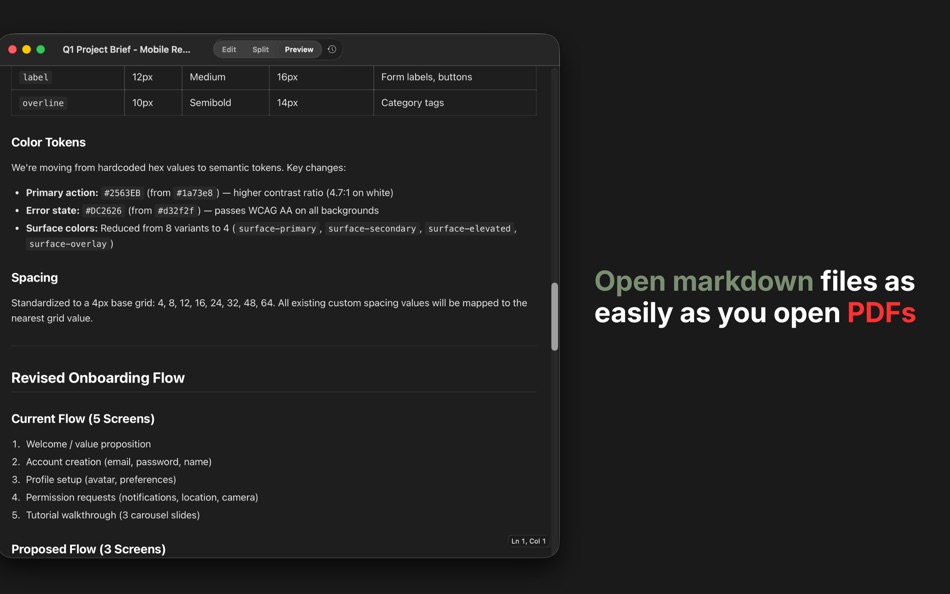Close the window with the red button
The height and width of the screenshot is (594, 950).
coord(12,50)
